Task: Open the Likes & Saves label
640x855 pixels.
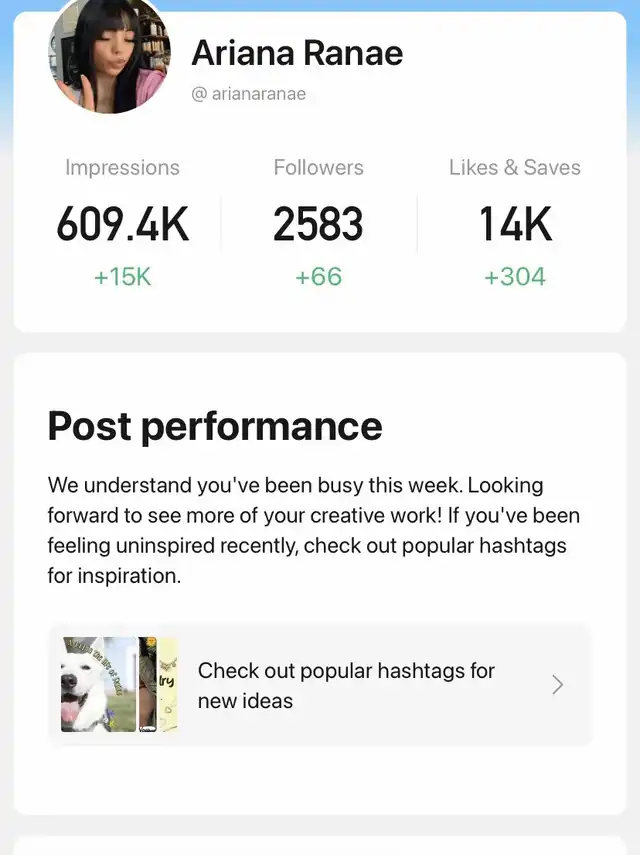Action: 514,168
